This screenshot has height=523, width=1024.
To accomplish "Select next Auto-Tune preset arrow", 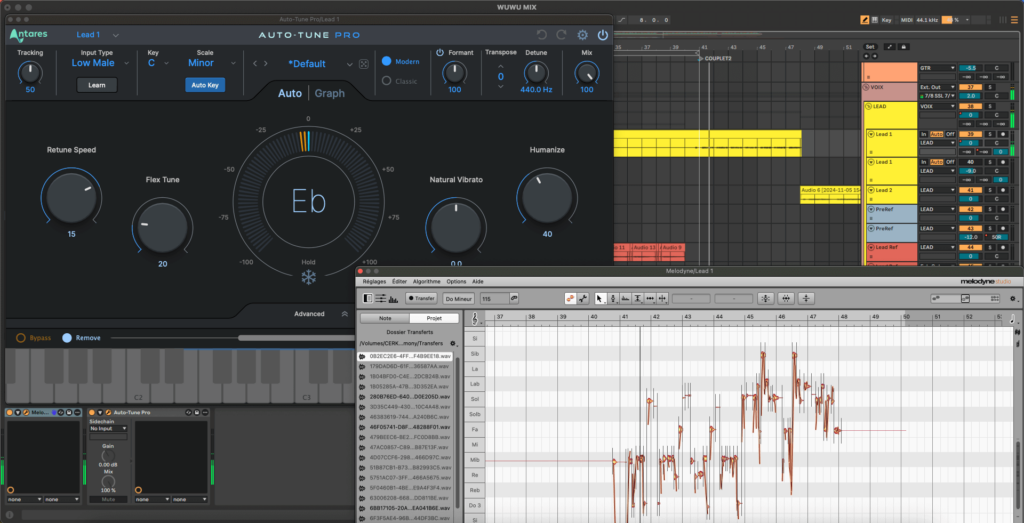I will 265,64.
